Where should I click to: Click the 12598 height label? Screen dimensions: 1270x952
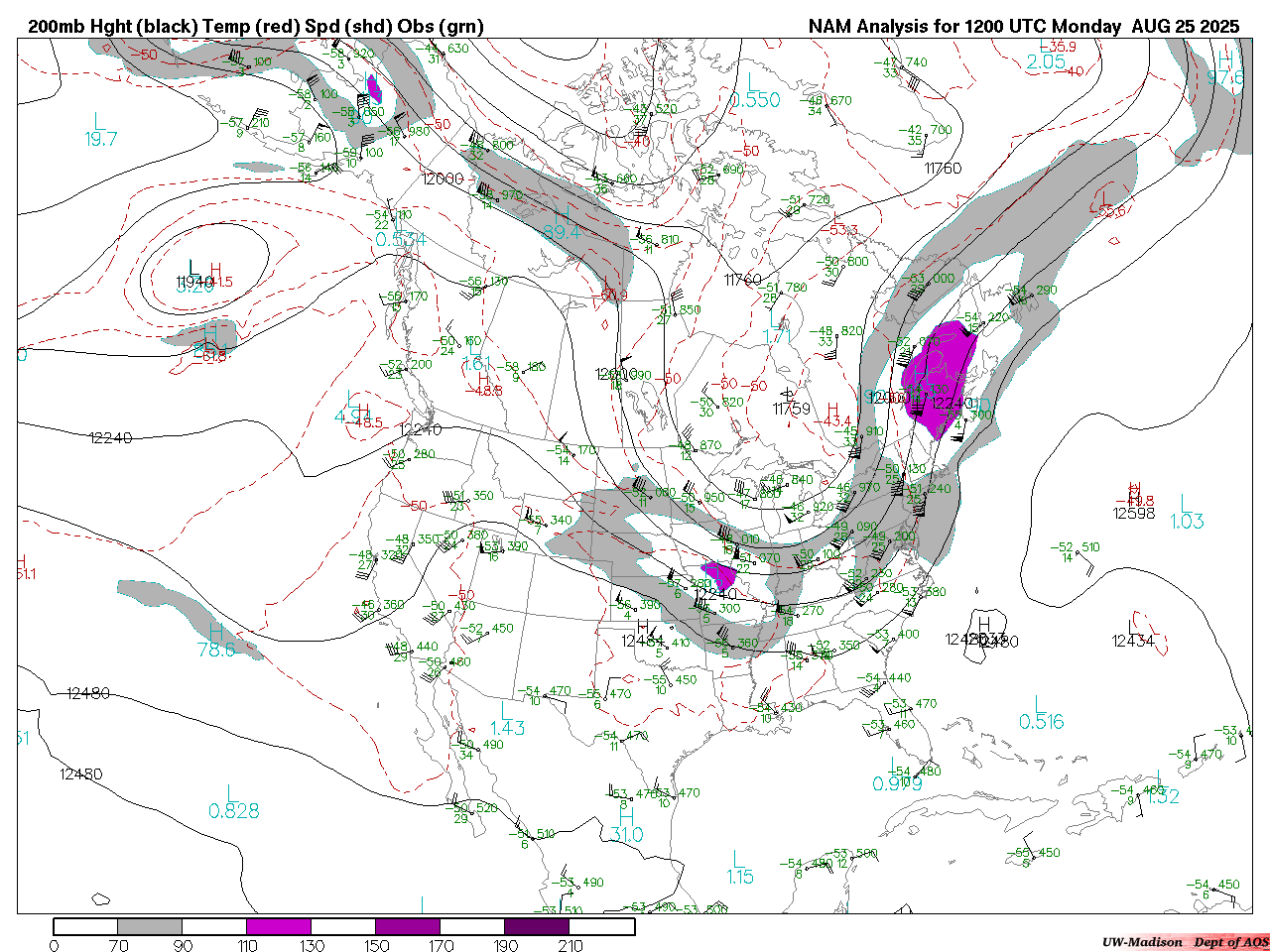pos(1133,513)
